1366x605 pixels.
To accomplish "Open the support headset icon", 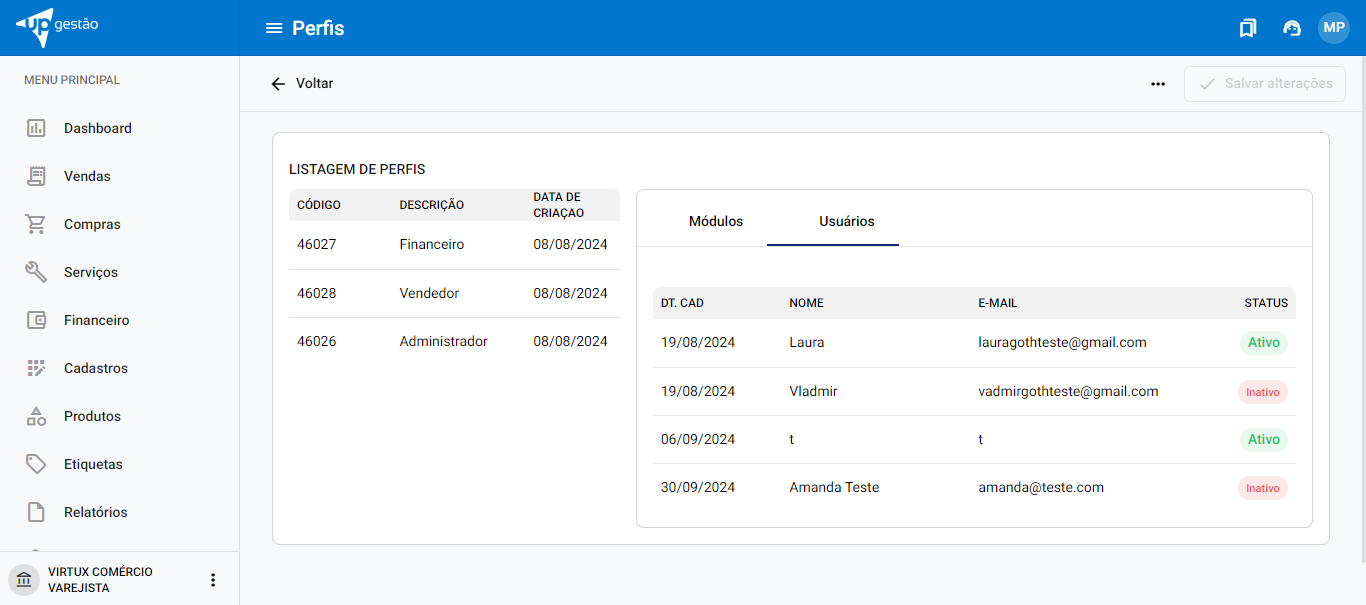I will pyautogui.click(x=1291, y=28).
